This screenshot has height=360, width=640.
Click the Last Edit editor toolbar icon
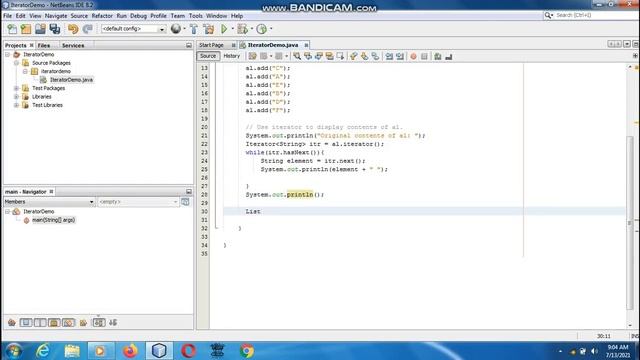click(253, 56)
